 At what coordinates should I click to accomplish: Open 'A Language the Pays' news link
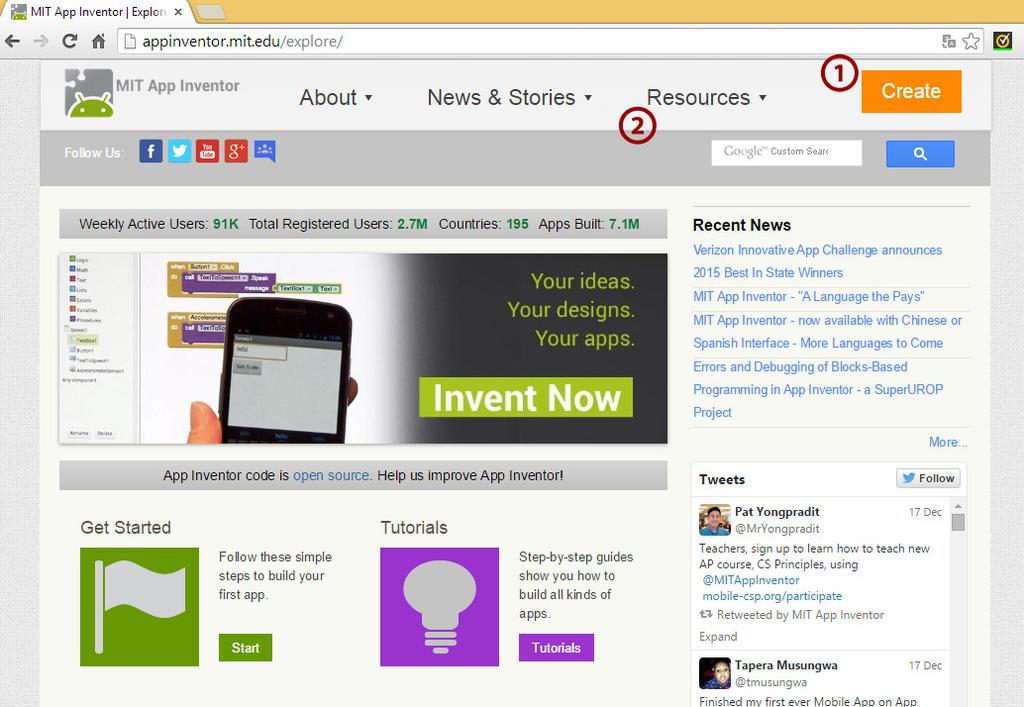coord(808,296)
